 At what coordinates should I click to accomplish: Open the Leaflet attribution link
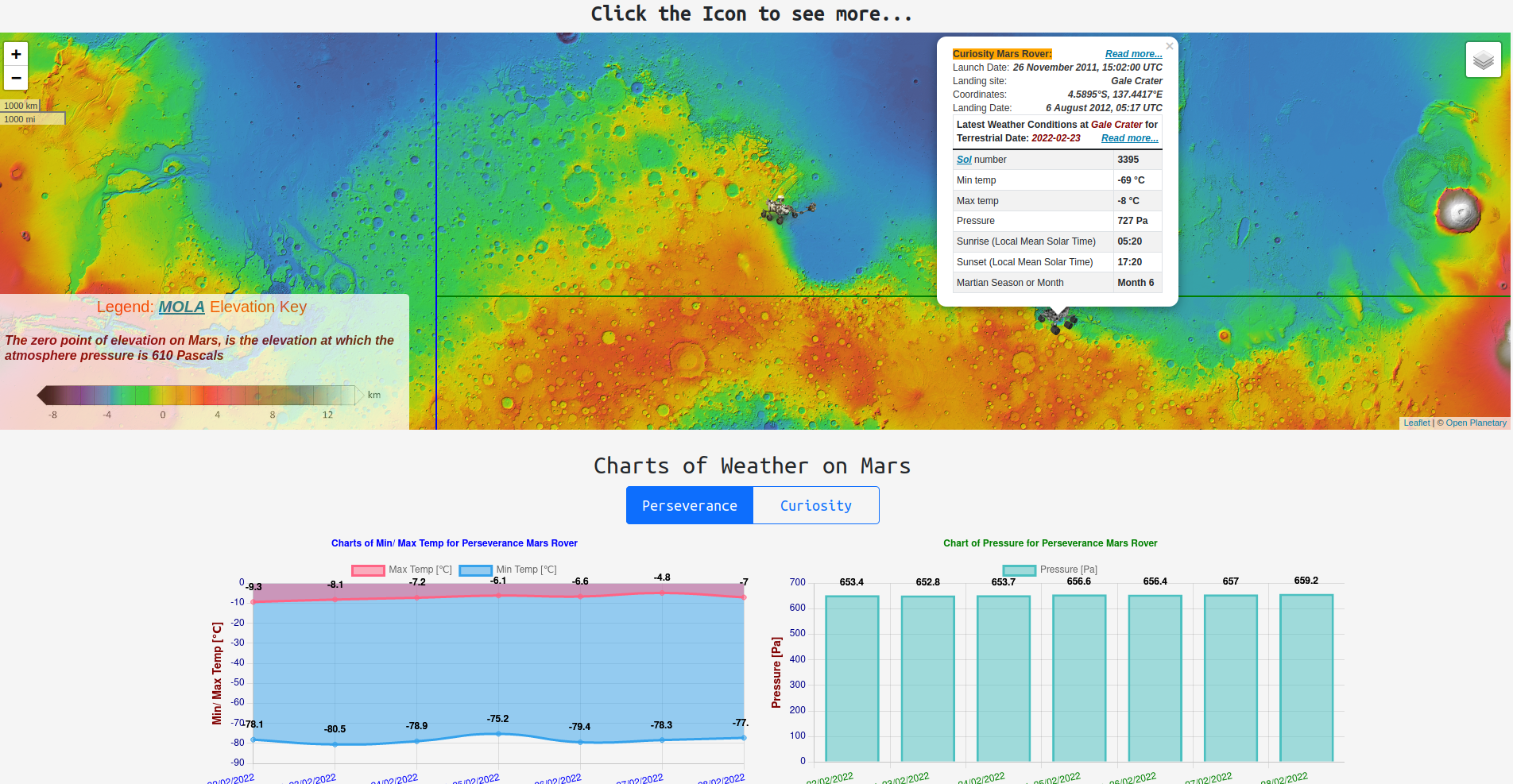point(1416,423)
